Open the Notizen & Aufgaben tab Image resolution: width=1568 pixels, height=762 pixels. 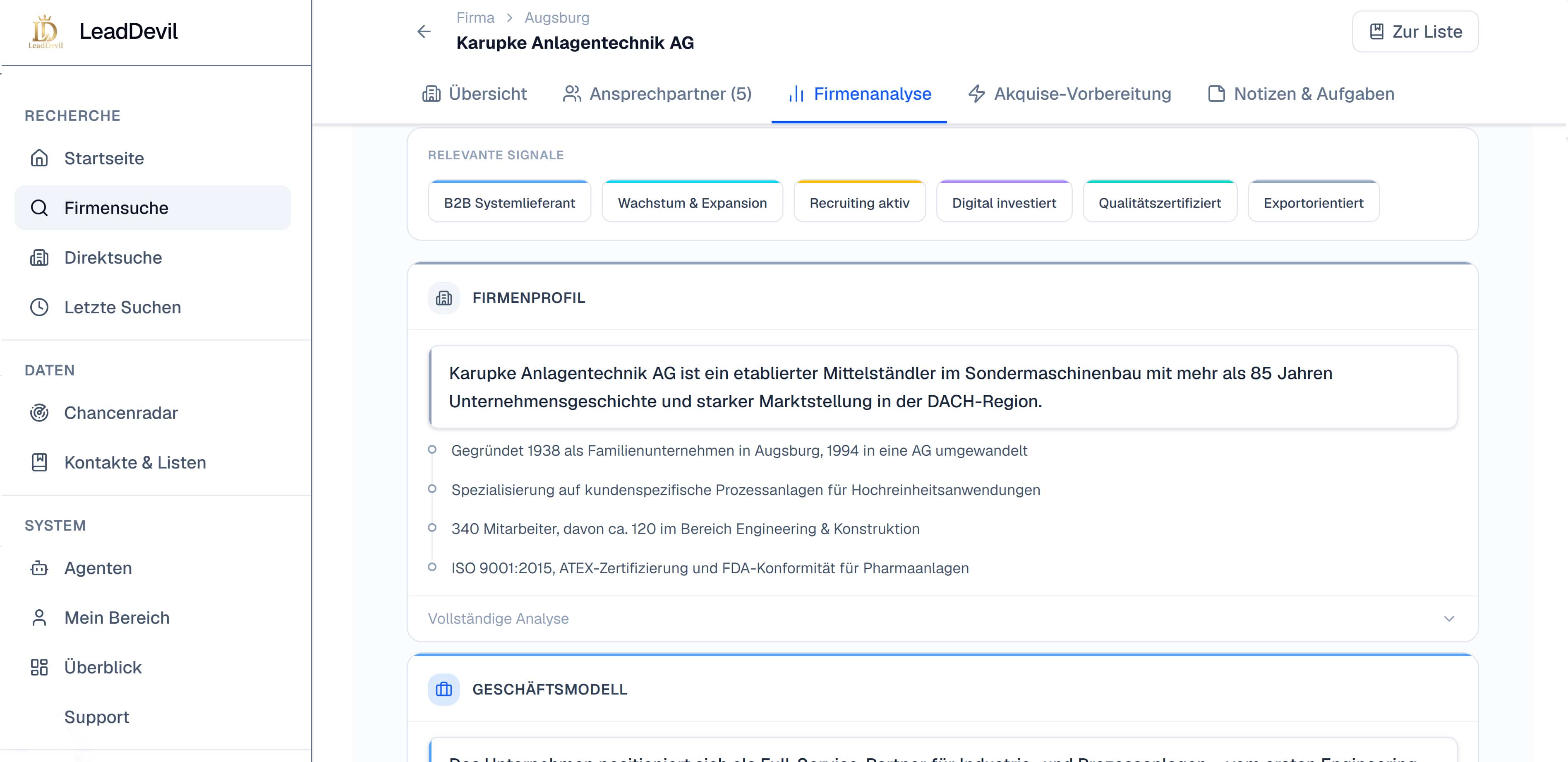(x=1301, y=94)
